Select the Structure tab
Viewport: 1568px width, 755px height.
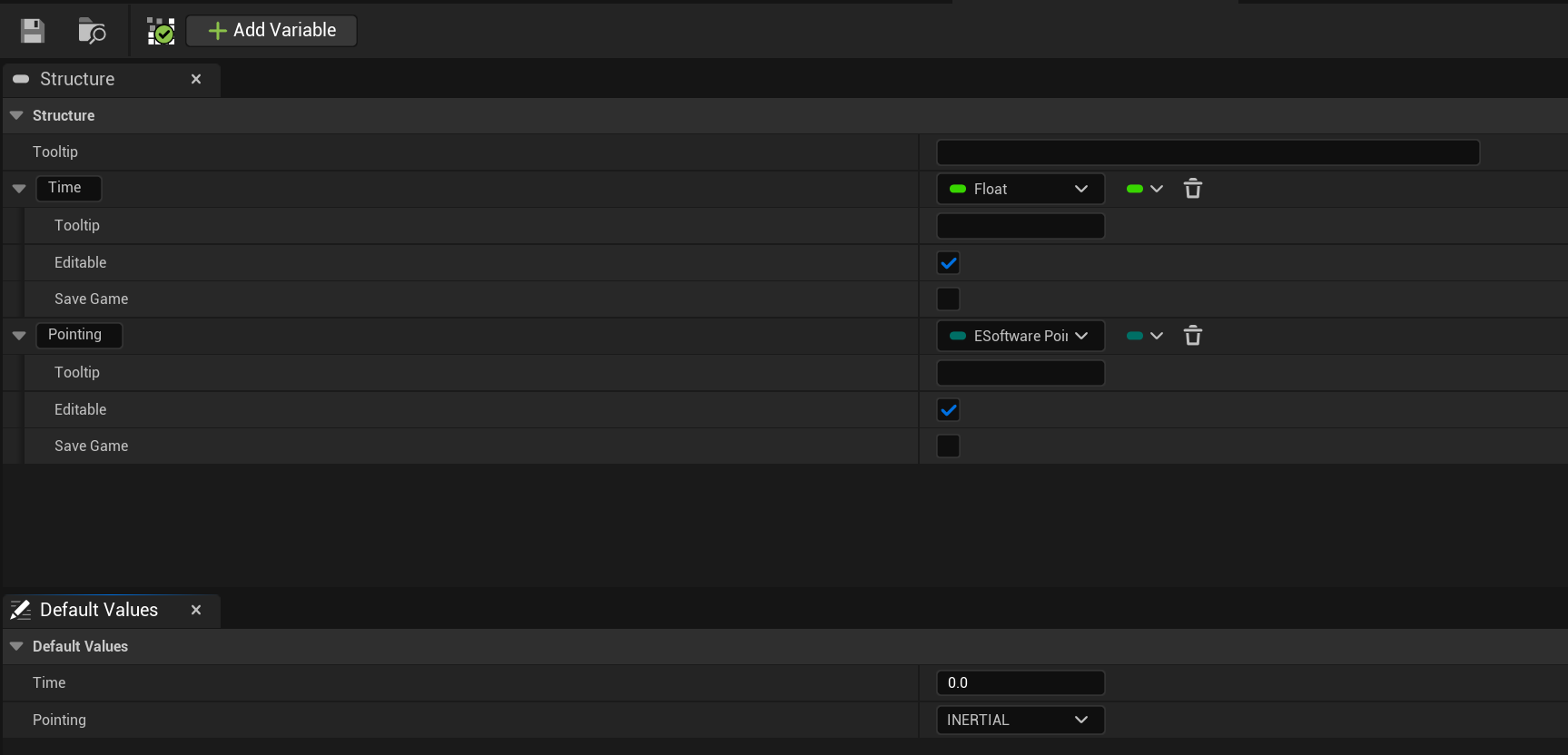click(77, 79)
